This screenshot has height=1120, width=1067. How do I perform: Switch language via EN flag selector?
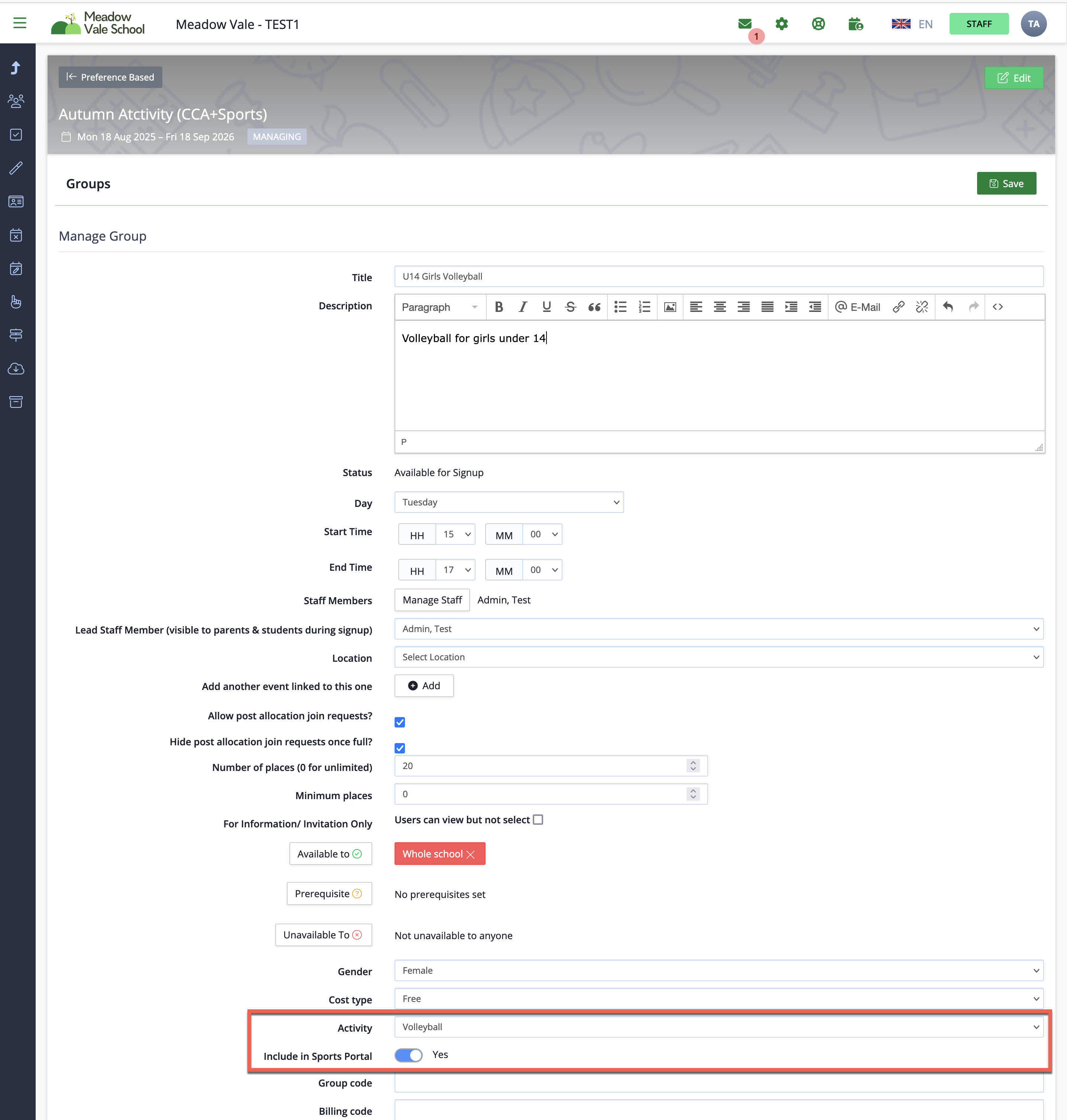click(x=912, y=24)
